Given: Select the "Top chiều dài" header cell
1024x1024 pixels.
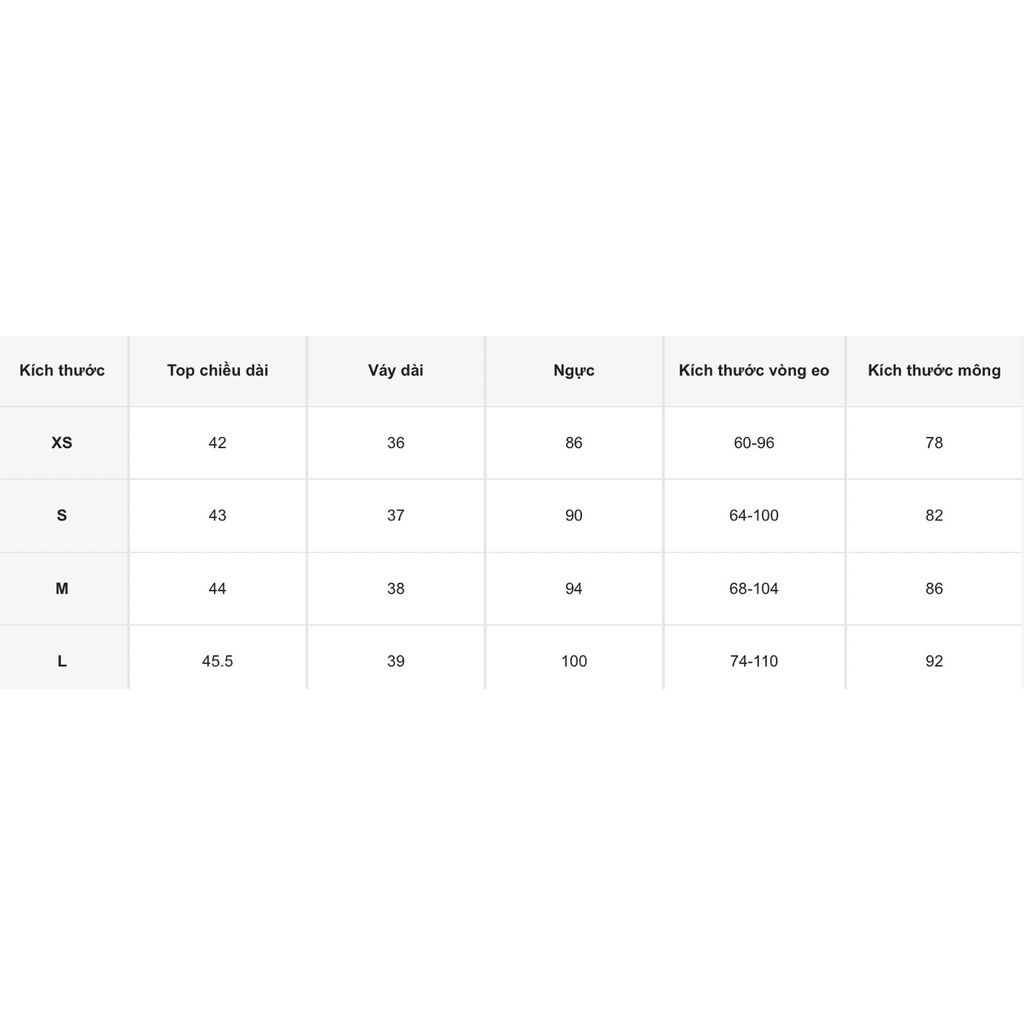Looking at the screenshot, I should (x=217, y=371).
